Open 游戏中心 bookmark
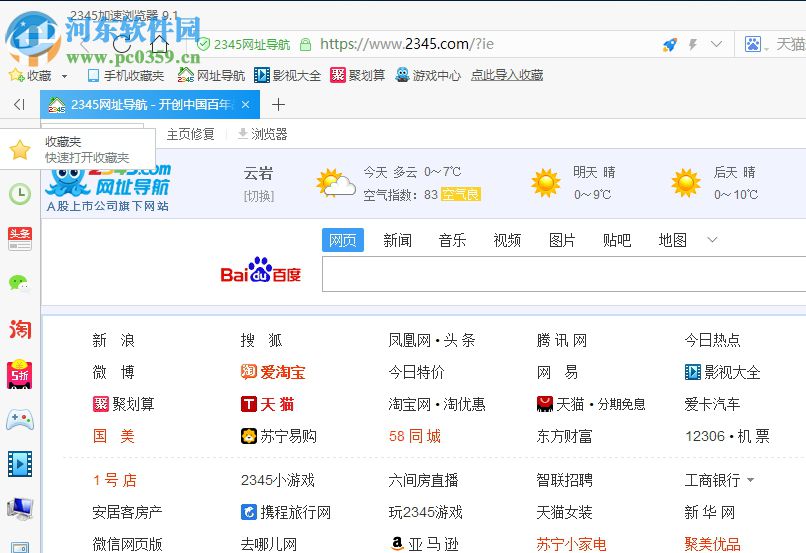 [428, 76]
